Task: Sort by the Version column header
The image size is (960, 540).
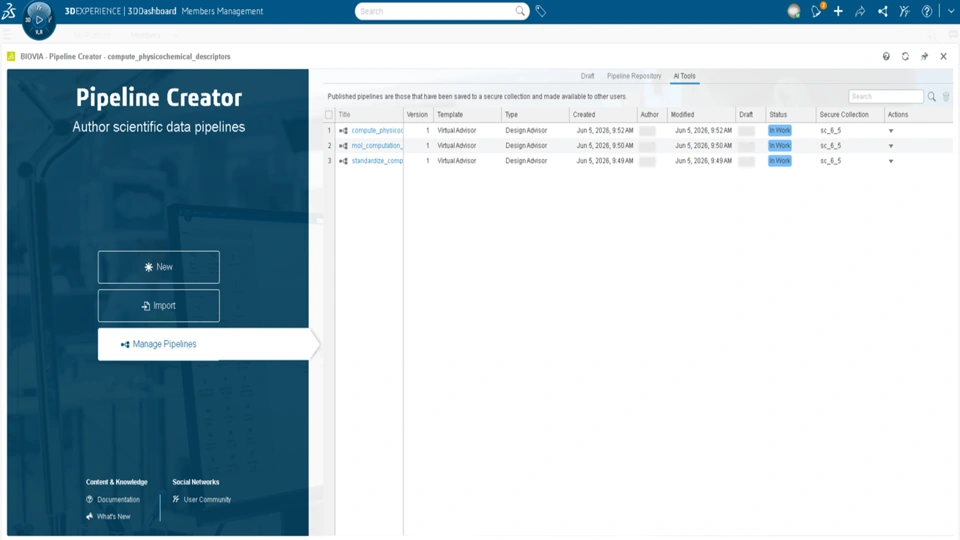Action: click(x=418, y=114)
